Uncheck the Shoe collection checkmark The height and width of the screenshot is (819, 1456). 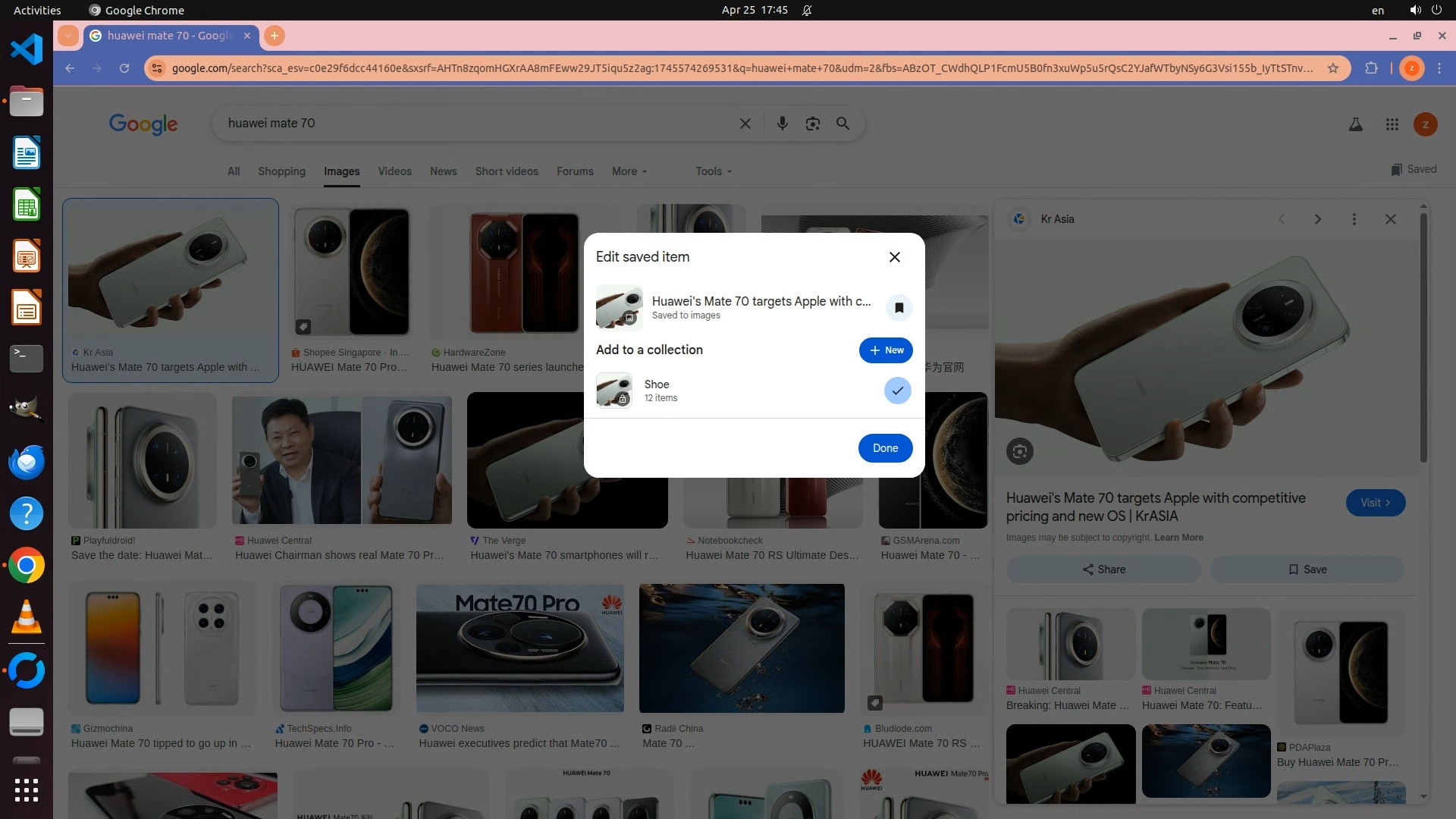pos(897,391)
